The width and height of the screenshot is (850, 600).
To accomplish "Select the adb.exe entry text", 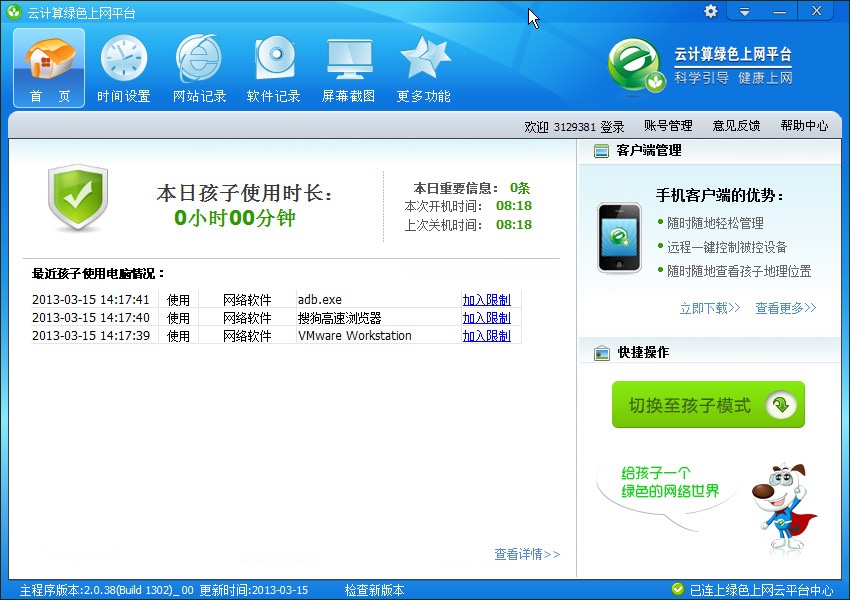I will pos(319,300).
